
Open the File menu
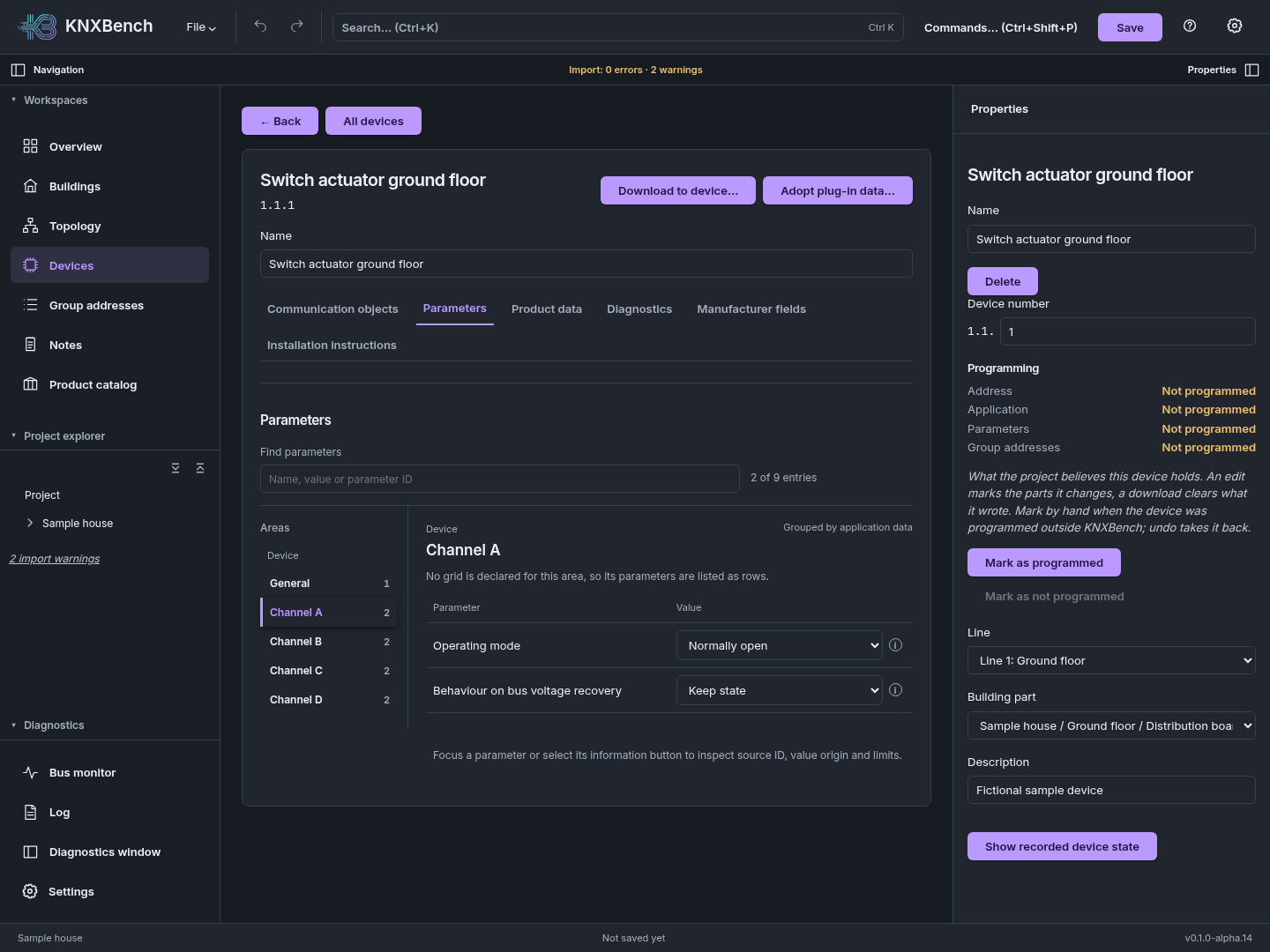click(x=201, y=27)
